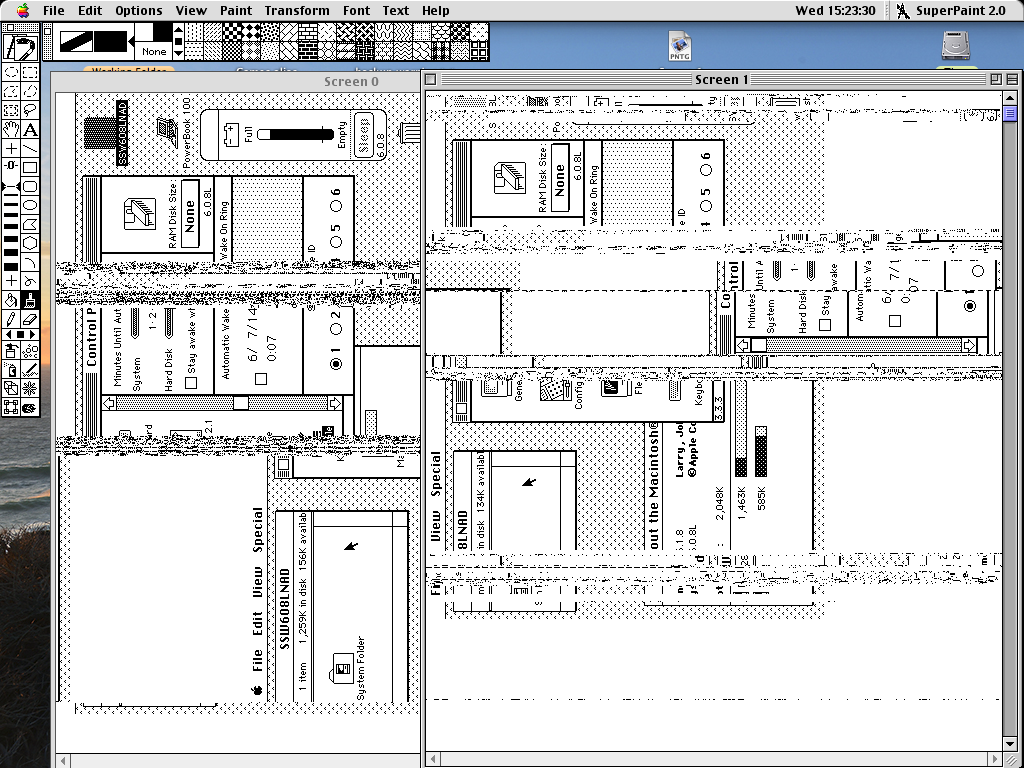Select the freeform selection tool
This screenshot has height=768, width=1024.
30,91
